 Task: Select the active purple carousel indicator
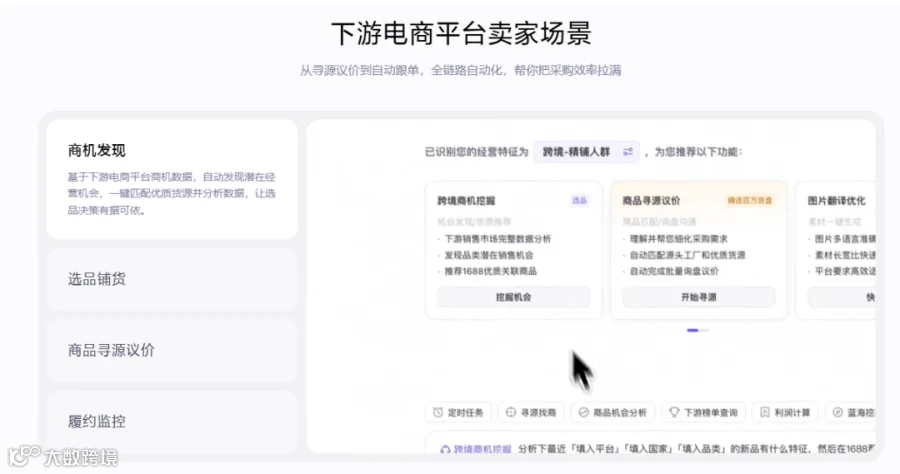tap(692, 331)
